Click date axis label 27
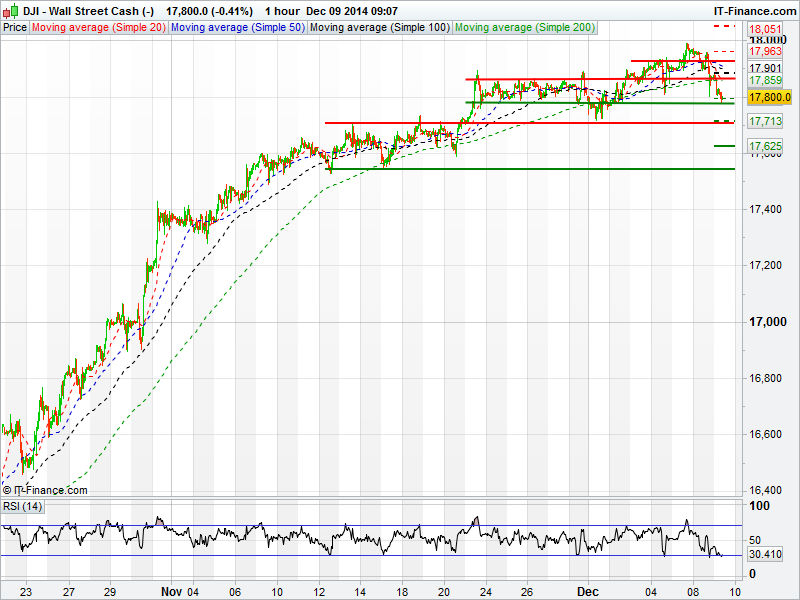 68,592
